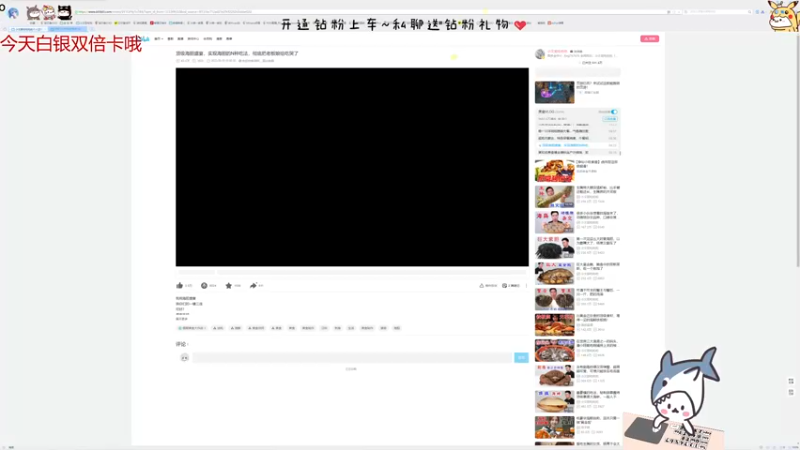The image size is (800, 450).
Task: Click inside the comment input field
Action: click(352, 358)
